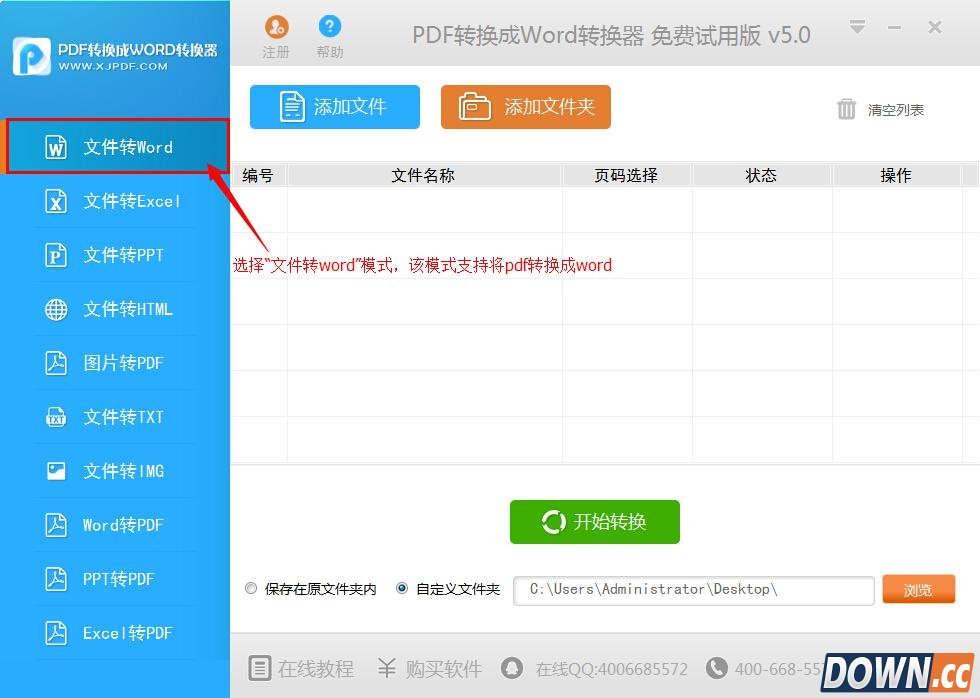Select the 保存在原文件夹内 radio option
The width and height of the screenshot is (980, 698).
251,588
